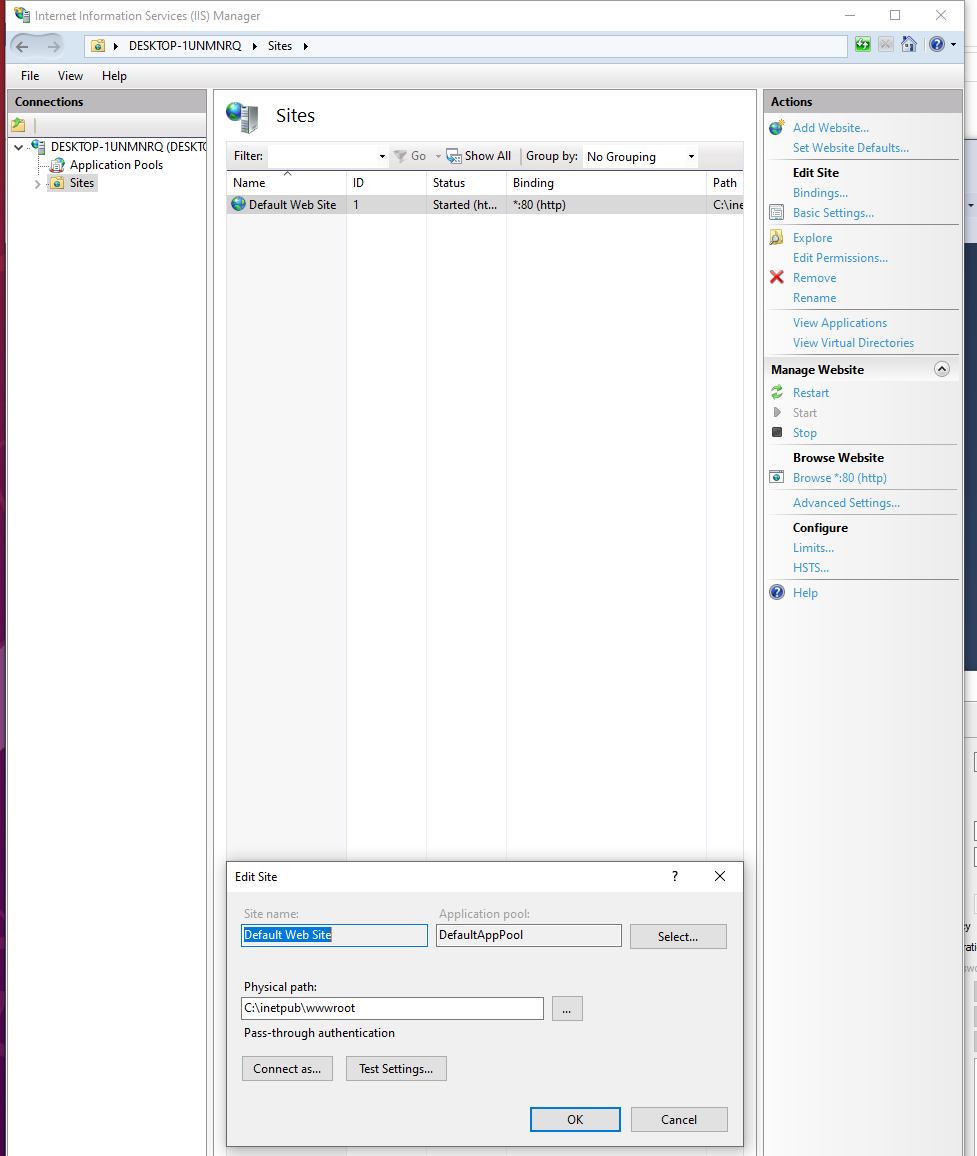
Task: Click the Bindings... link
Action: tap(820, 192)
